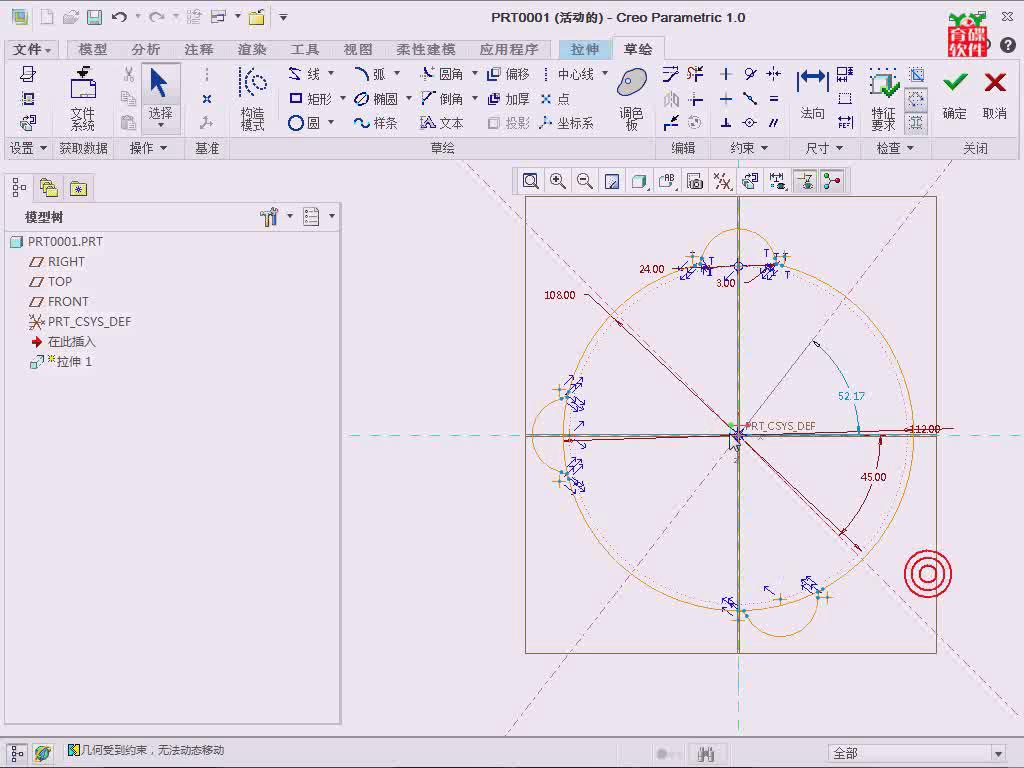1024x768 pixels.
Task: Select the 圆 (Circle) sketch tool
Action: coord(304,123)
